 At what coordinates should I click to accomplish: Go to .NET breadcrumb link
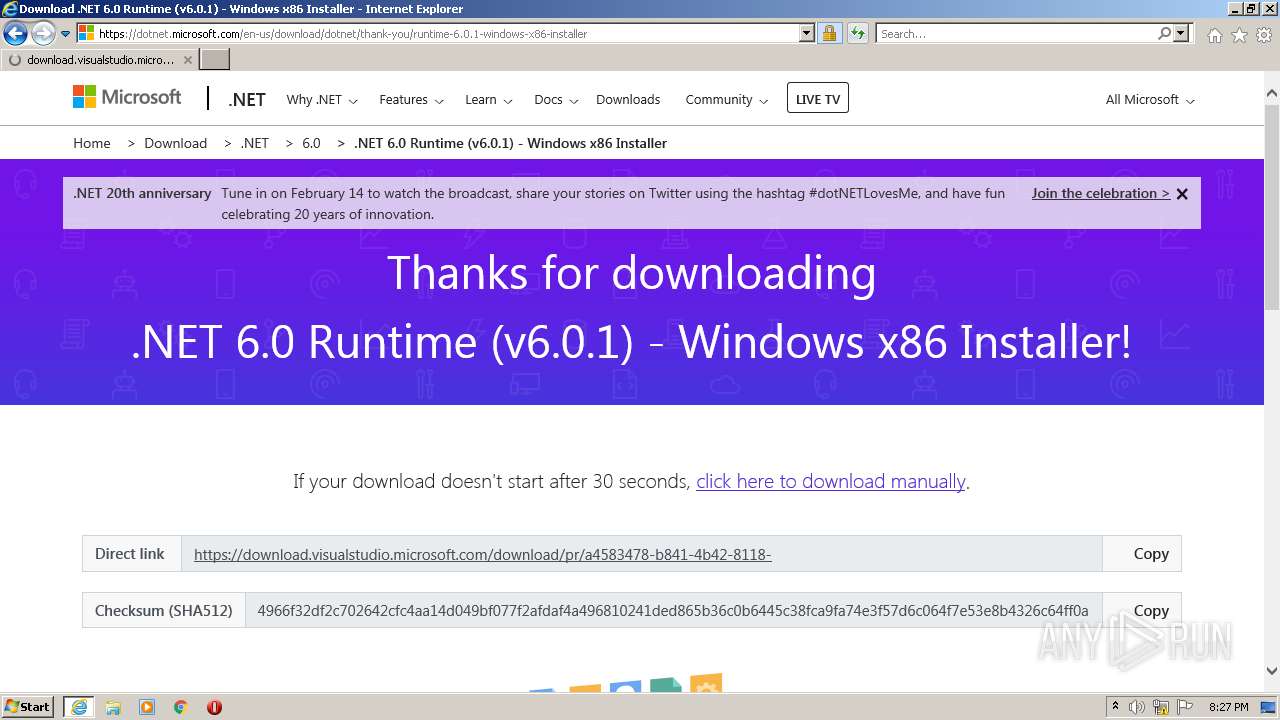[255, 143]
